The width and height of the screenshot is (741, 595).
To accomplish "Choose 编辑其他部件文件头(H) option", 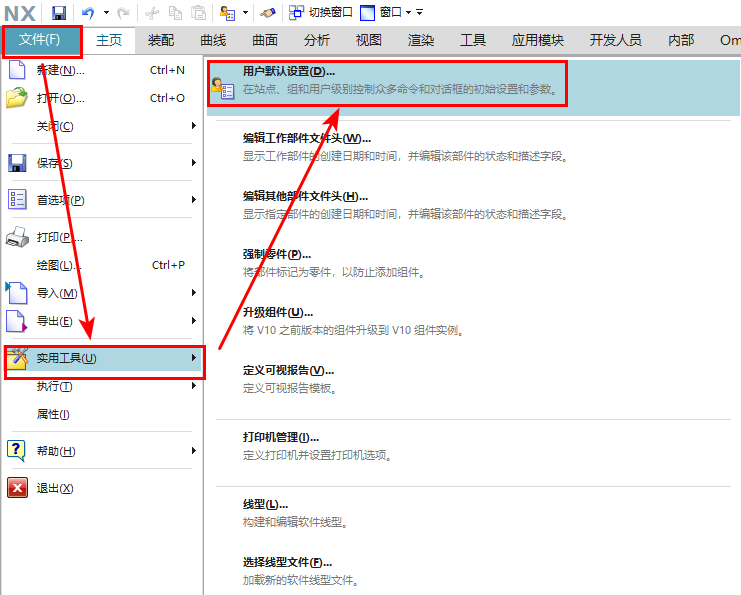I will tap(474, 205).
